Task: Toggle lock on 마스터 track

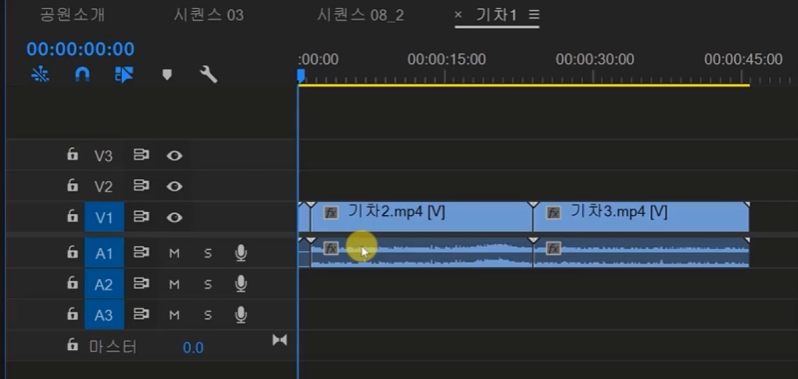Action: click(73, 345)
